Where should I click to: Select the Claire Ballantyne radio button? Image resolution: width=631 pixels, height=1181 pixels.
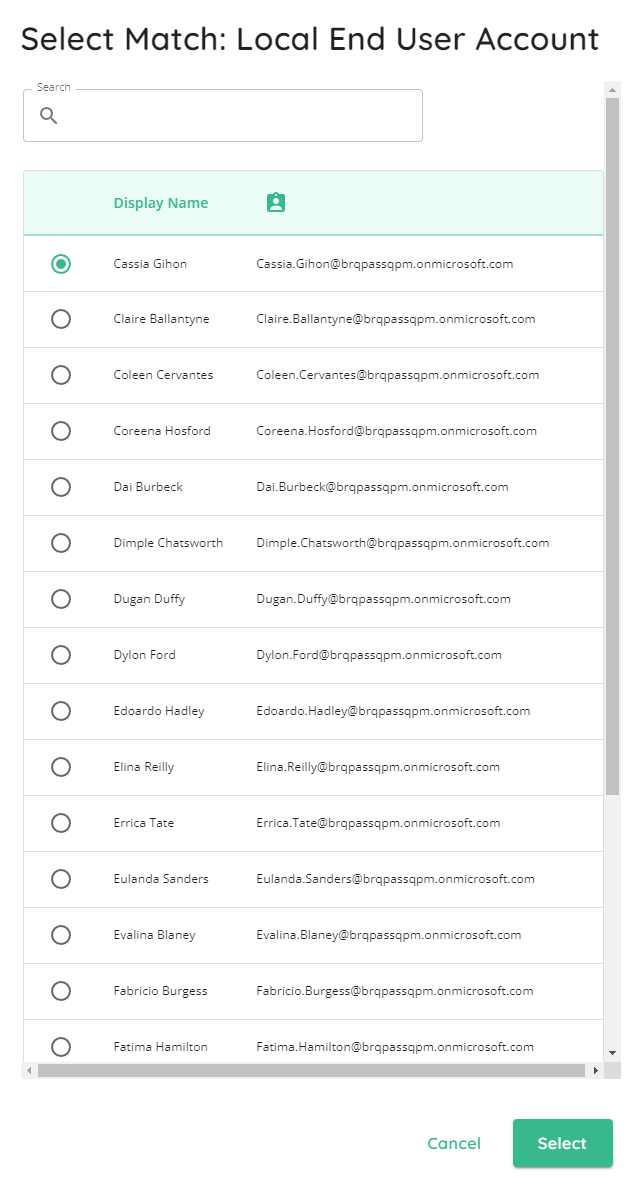coord(61,319)
